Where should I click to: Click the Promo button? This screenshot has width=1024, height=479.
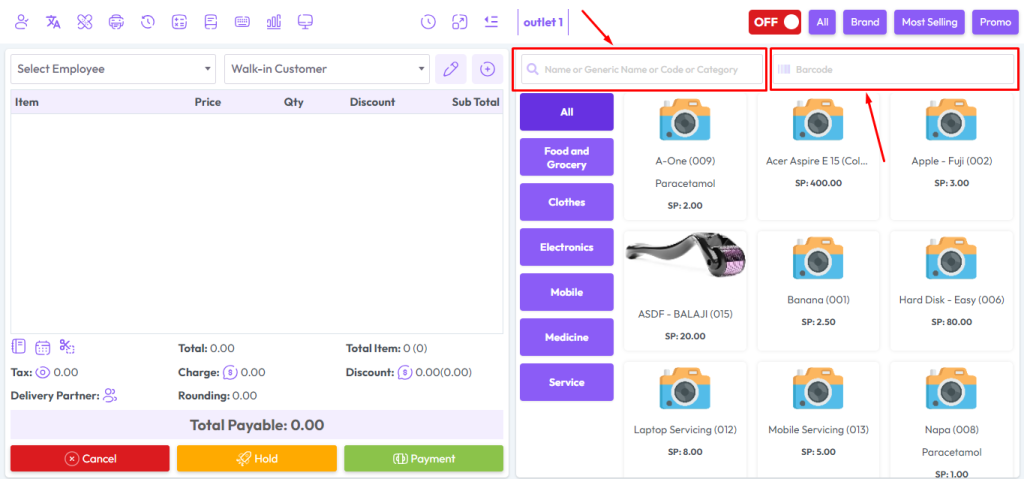pos(995,22)
